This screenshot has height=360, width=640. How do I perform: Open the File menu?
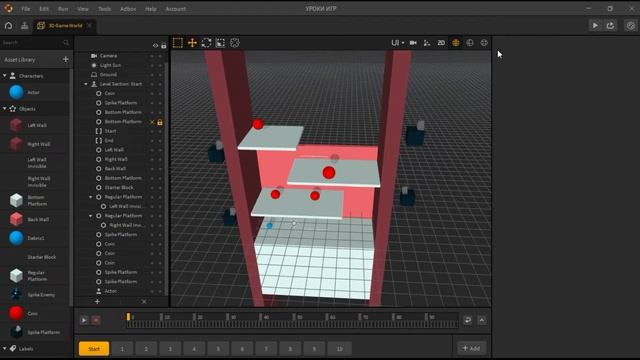(26, 9)
